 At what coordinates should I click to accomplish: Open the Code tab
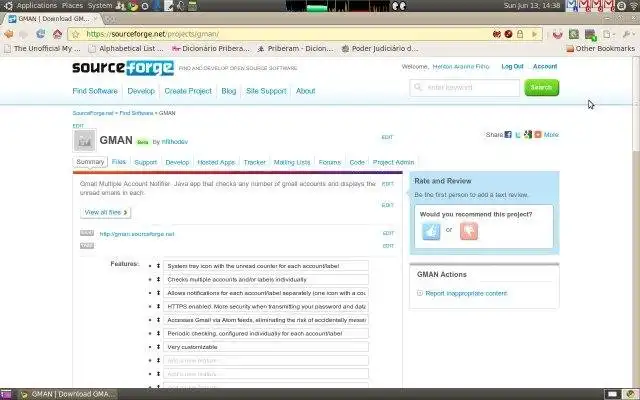pyautogui.click(x=357, y=162)
